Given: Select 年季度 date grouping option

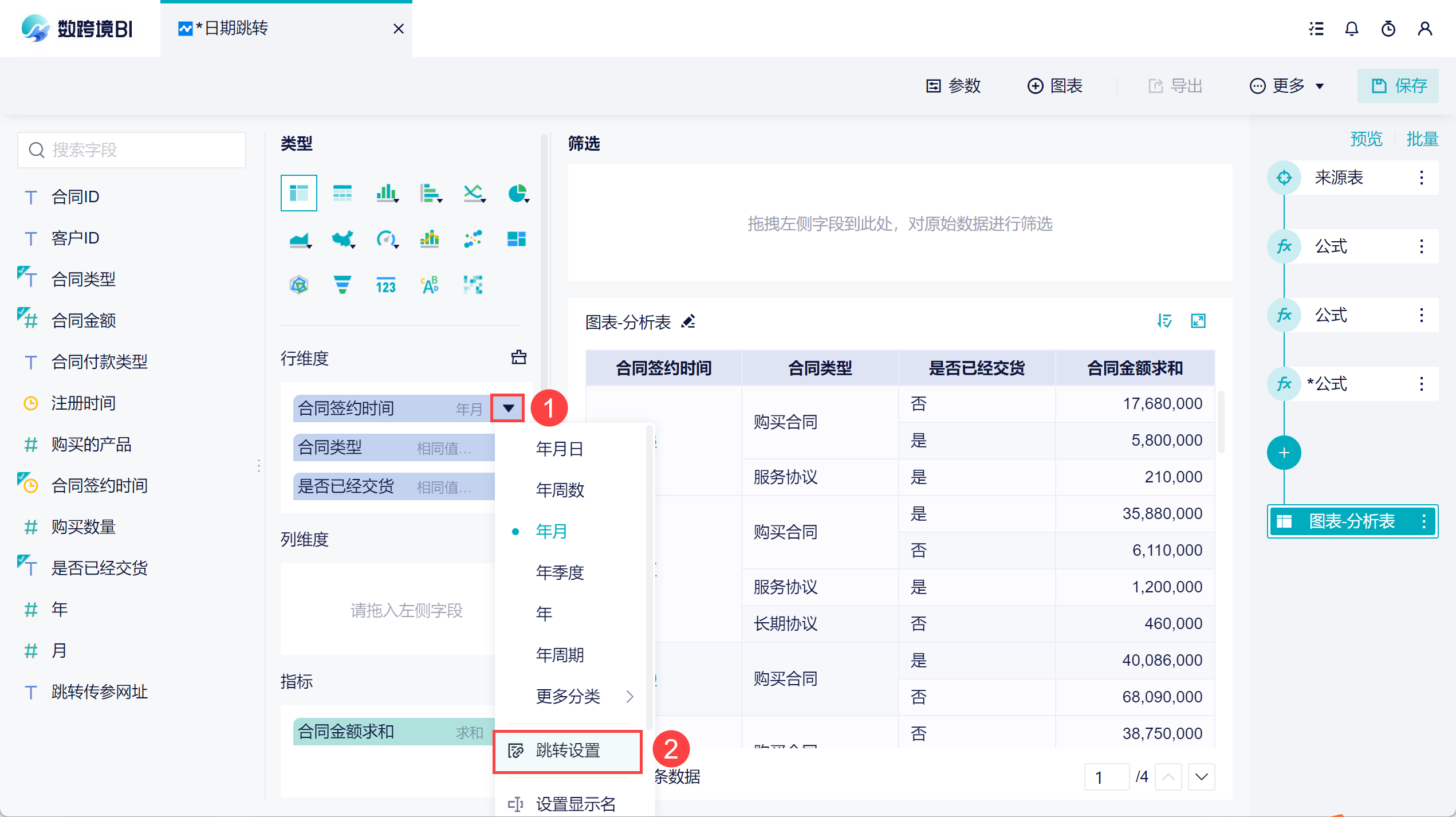Looking at the screenshot, I should point(560,572).
